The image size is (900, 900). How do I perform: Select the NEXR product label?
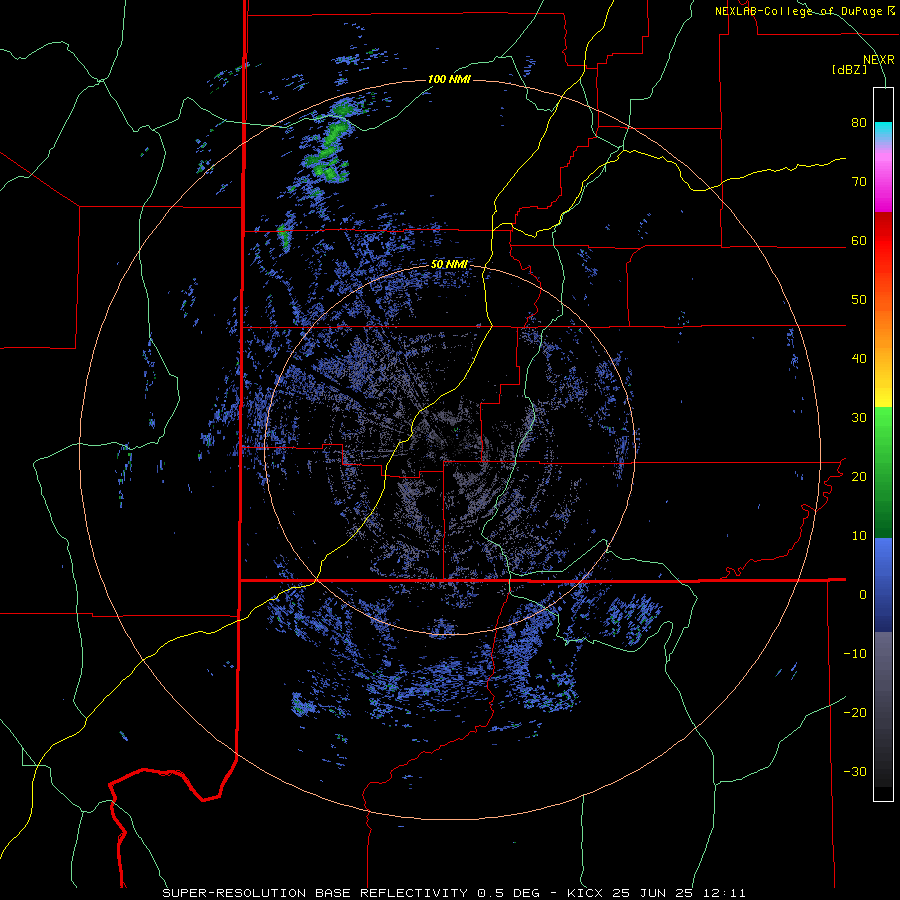click(878, 60)
